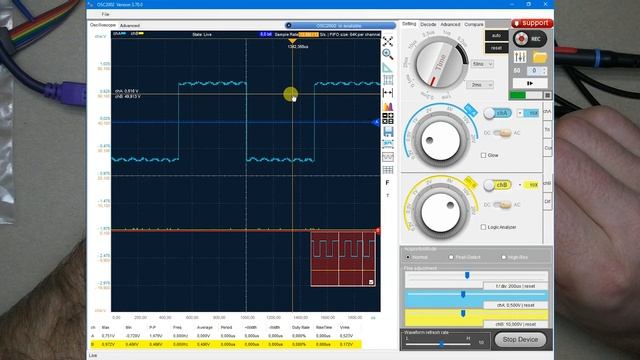The width and height of the screenshot is (640, 360).
Task: Click the stepper on the 0 value field
Action: click(x=544, y=71)
